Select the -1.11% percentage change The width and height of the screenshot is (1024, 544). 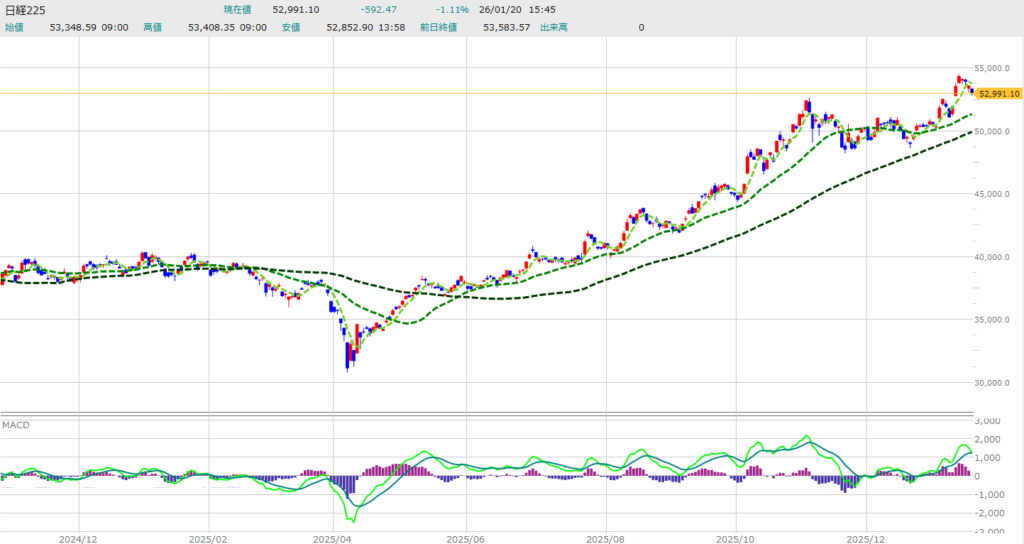coord(439,9)
